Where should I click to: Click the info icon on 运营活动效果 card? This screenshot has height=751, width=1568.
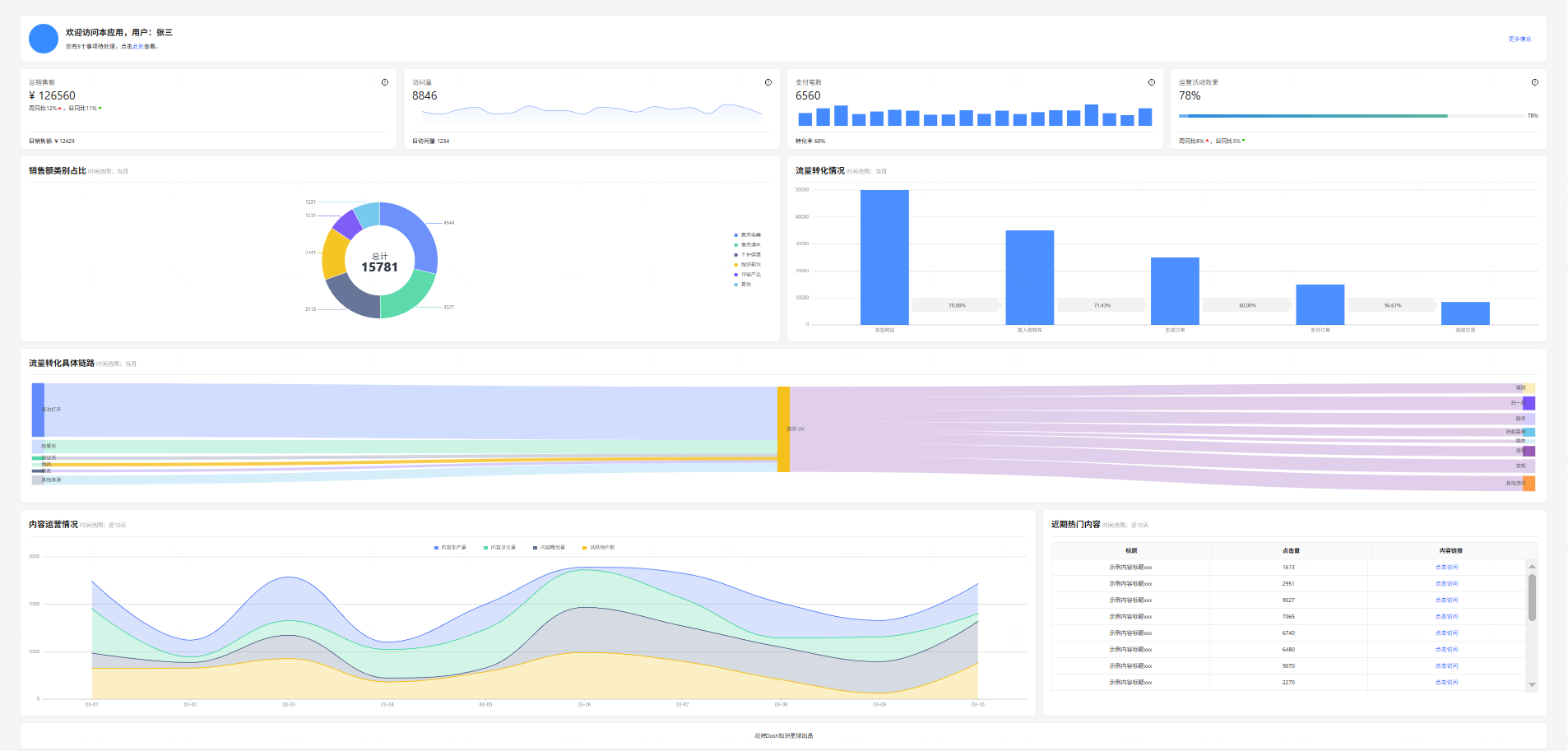pyautogui.click(x=1534, y=82)
